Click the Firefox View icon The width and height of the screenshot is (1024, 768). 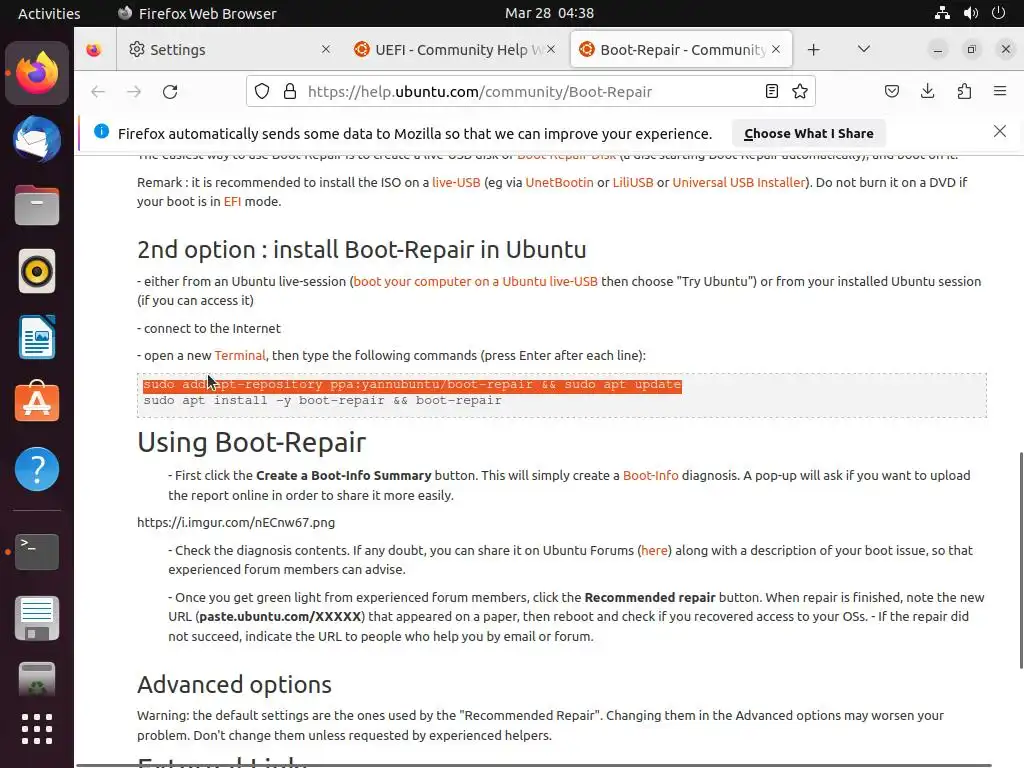94,50
